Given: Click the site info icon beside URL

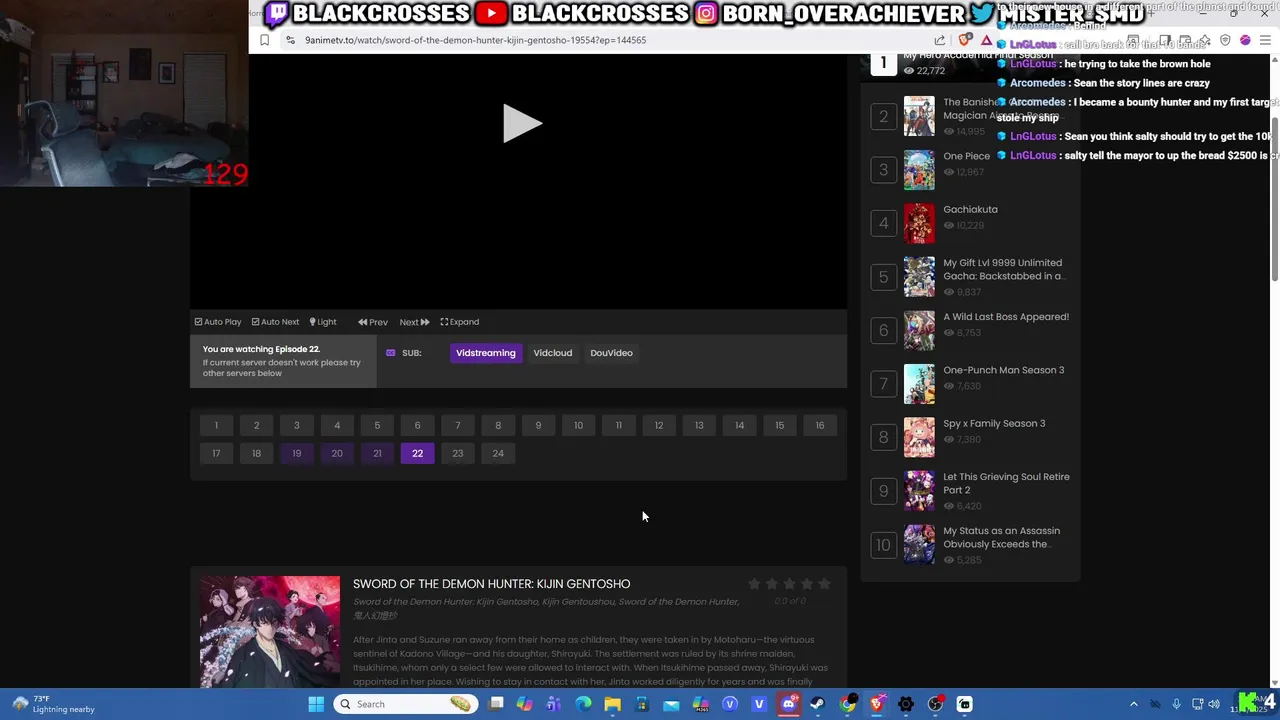Looking at the screenshot, I should tap(290, 40).
